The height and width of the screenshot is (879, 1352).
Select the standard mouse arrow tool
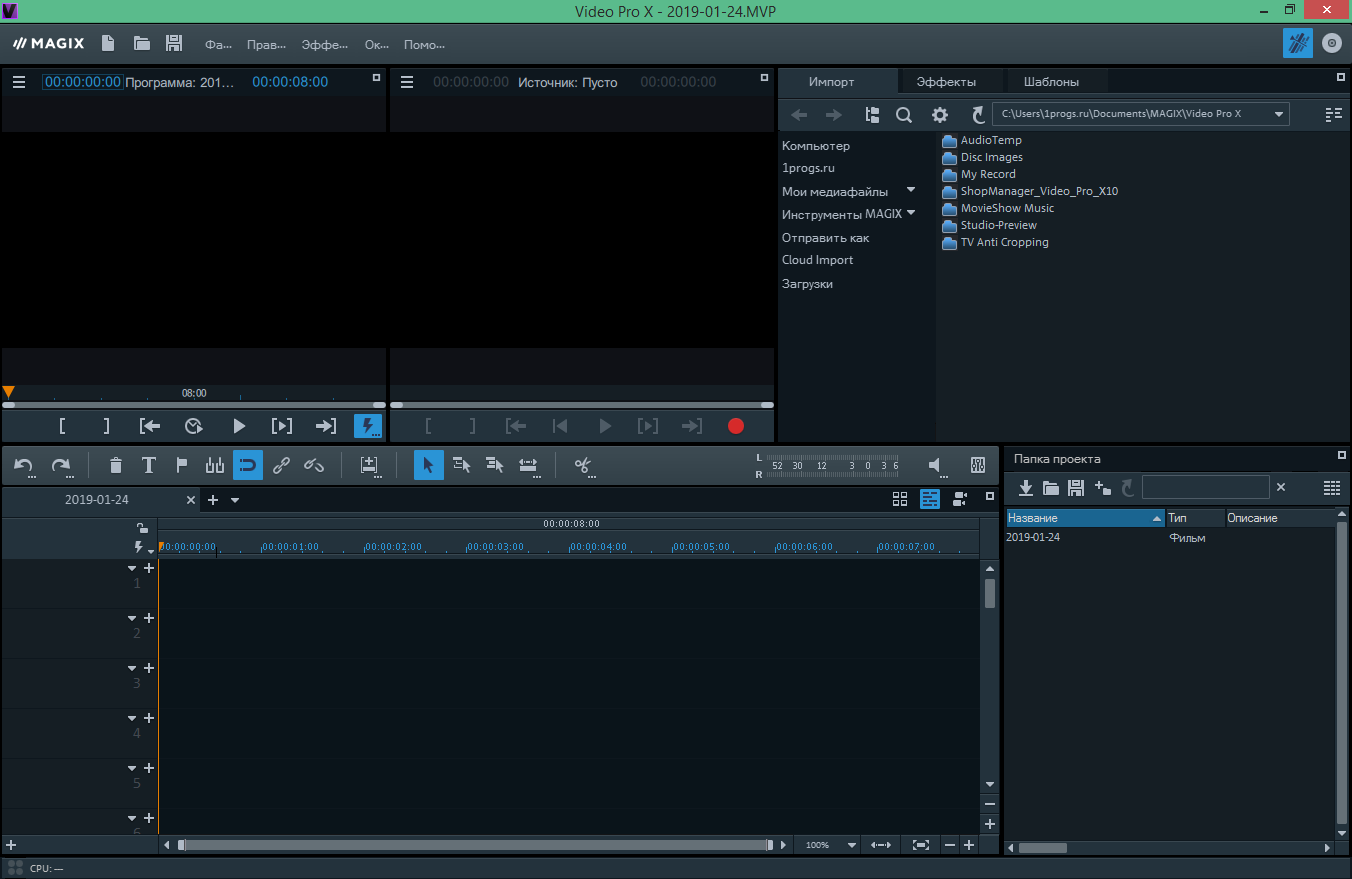[x=428, y=465]
